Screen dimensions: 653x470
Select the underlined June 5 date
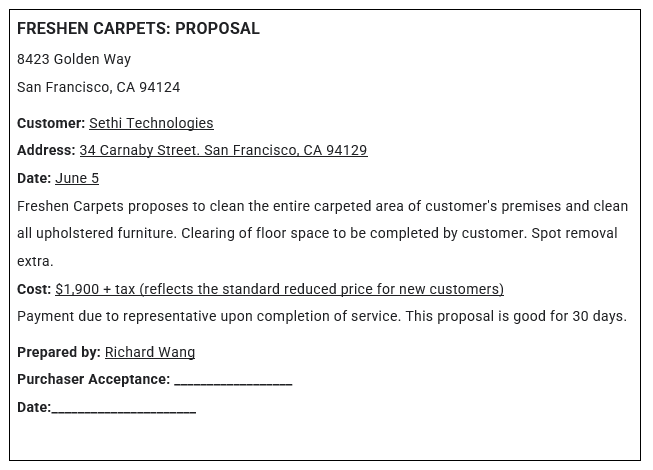[77, 178]
